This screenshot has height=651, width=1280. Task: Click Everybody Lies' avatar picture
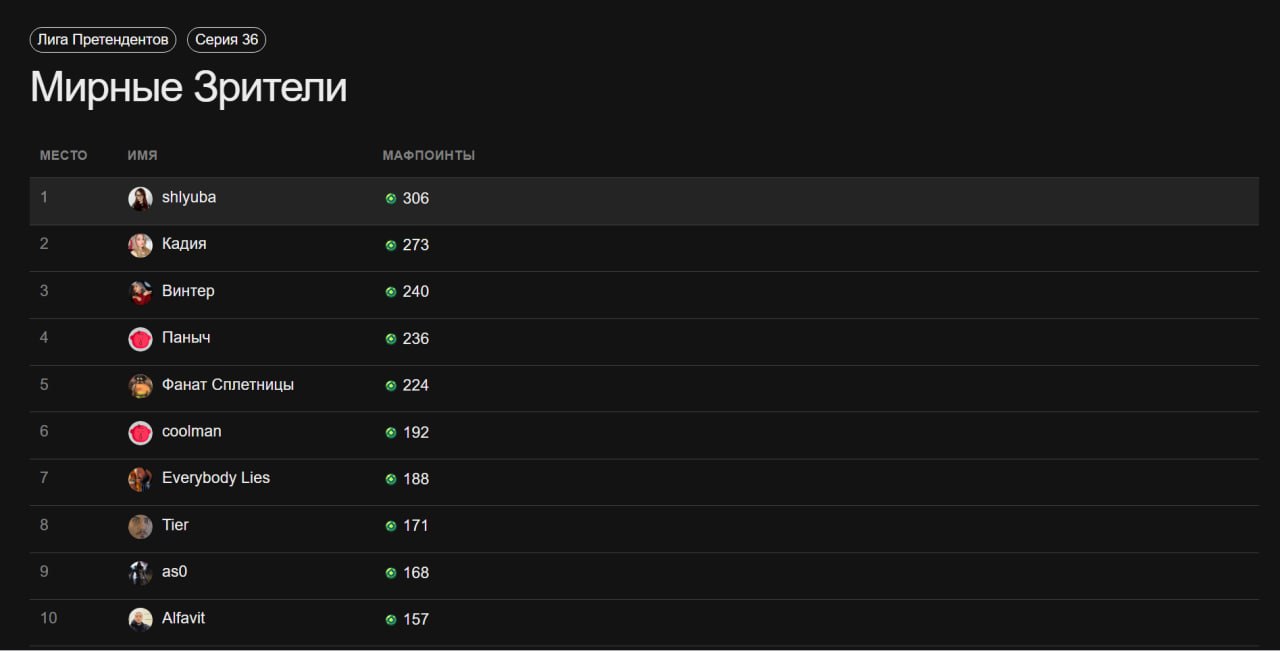point(140,479)
